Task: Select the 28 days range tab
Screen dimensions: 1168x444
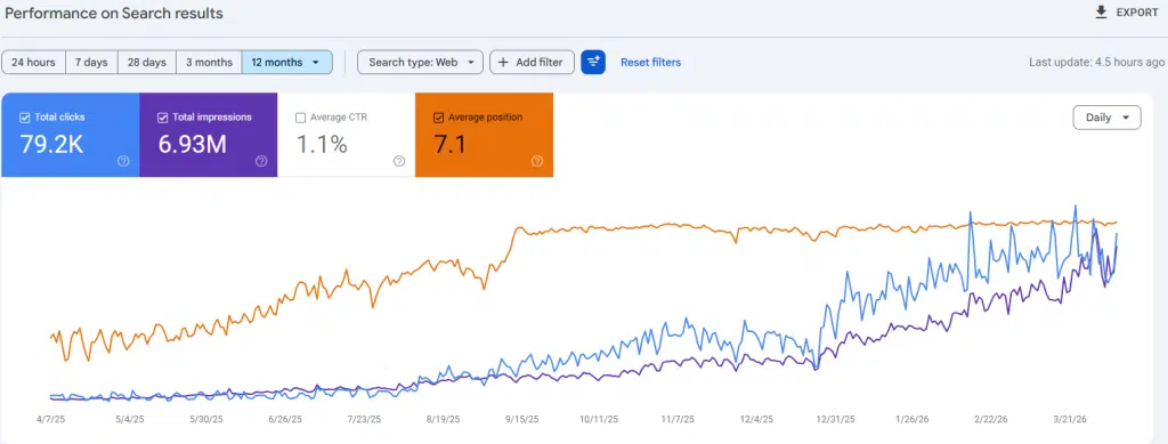Action: coord(147,63)
